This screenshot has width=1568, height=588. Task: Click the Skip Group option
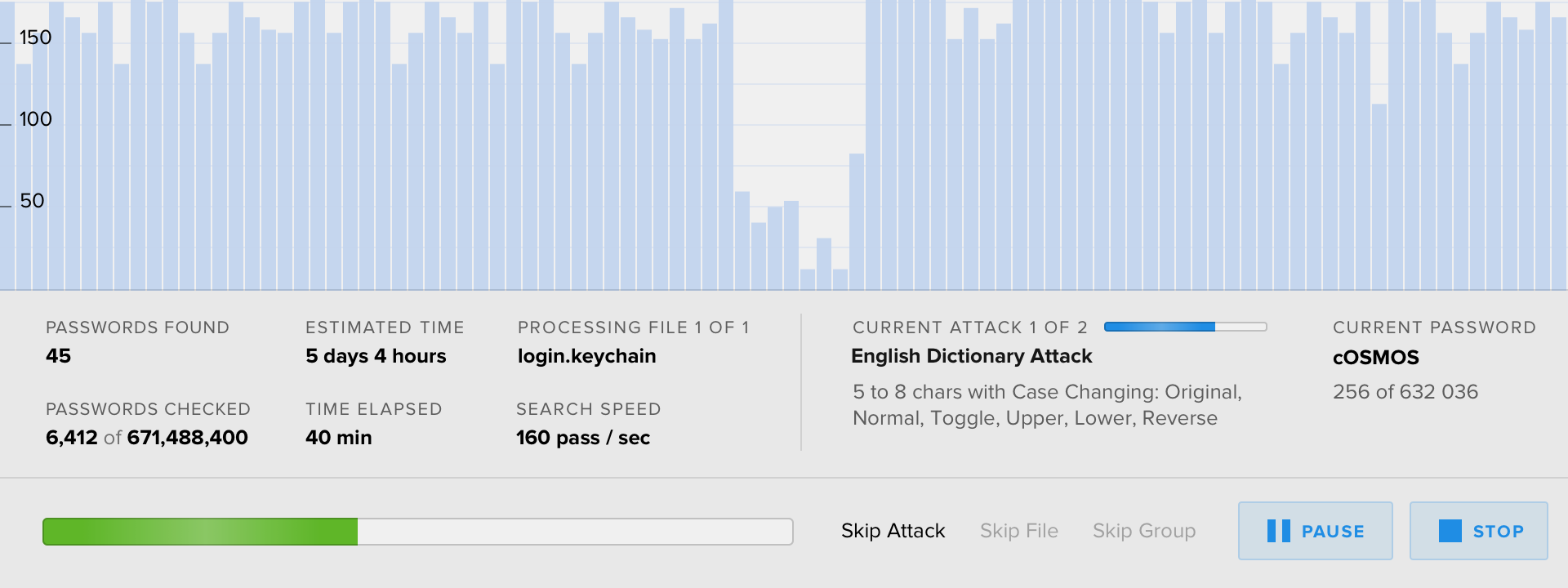pos(1143,531)
